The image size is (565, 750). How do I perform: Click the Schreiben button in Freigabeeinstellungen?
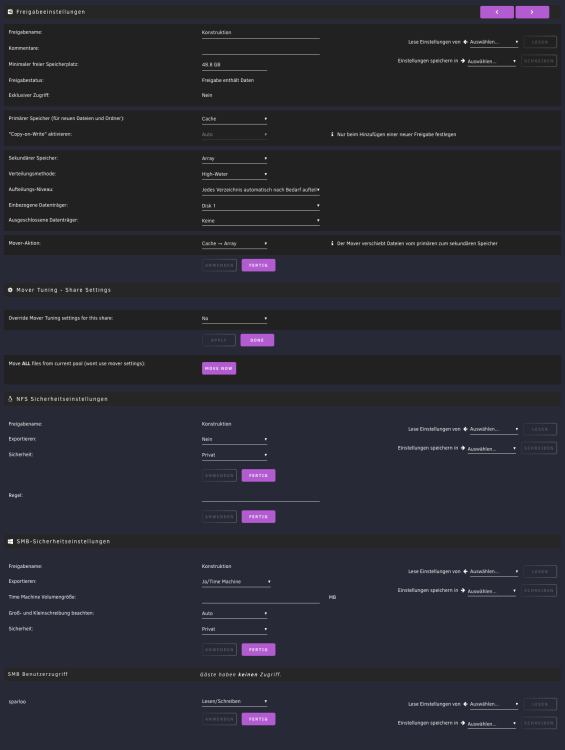[x=539, y=61]
